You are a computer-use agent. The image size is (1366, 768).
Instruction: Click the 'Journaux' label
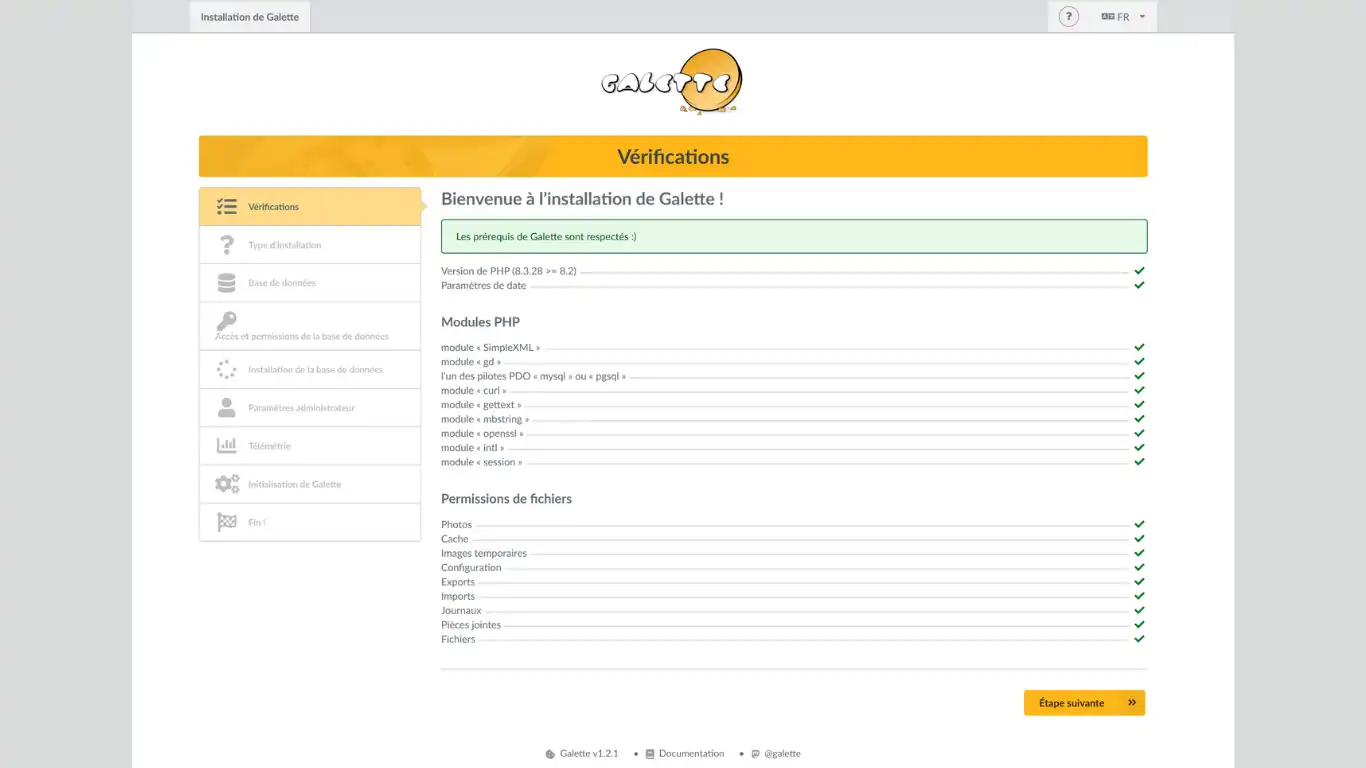click(x=461, y=610)
